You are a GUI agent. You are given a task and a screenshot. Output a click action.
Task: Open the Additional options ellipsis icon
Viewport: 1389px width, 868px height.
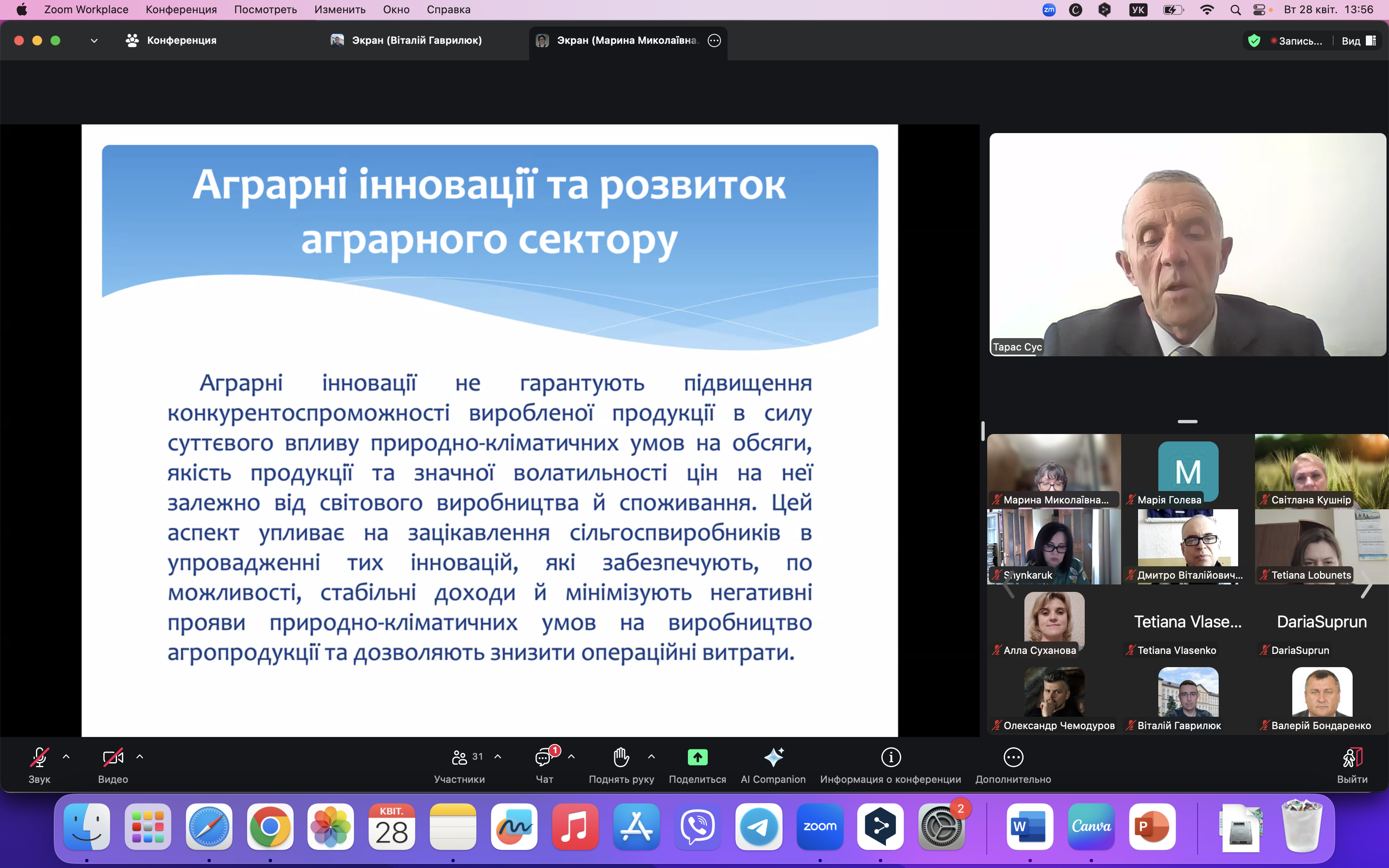tap(1013, 757)
